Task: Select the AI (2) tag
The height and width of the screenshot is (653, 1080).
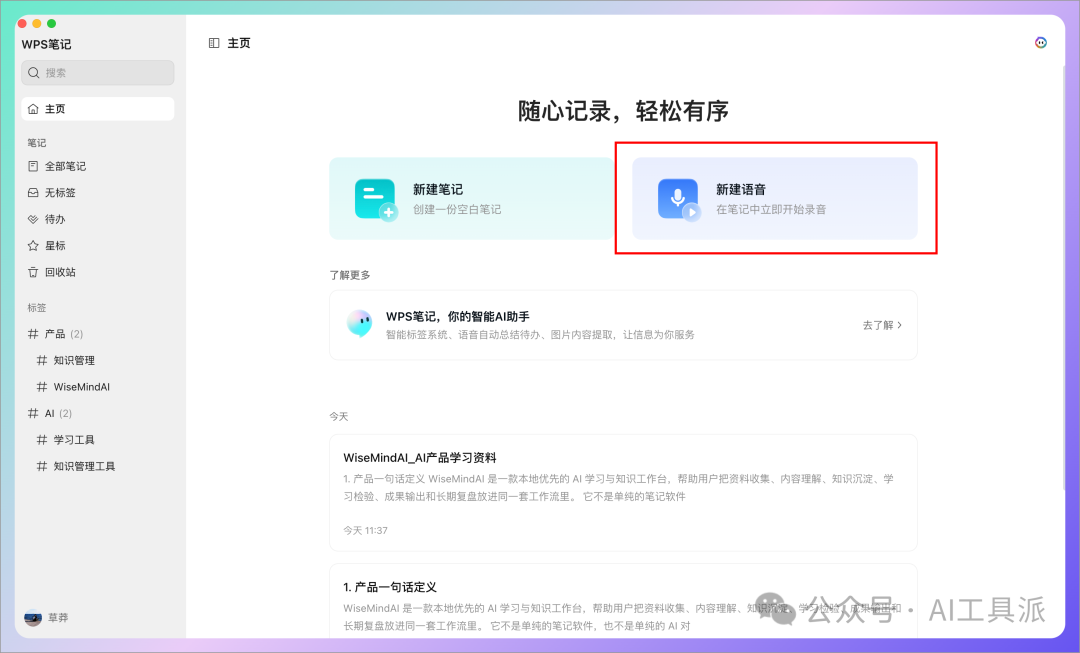Action: [x=98, y=413]
